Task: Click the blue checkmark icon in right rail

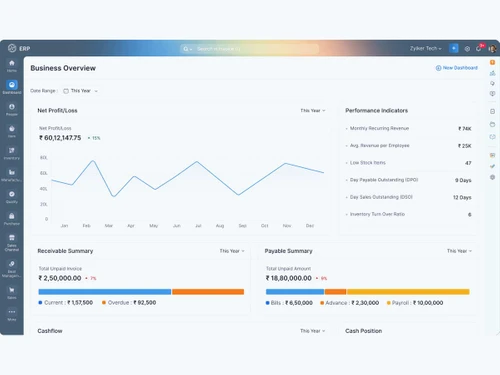Action: click(x=492, y=166)
